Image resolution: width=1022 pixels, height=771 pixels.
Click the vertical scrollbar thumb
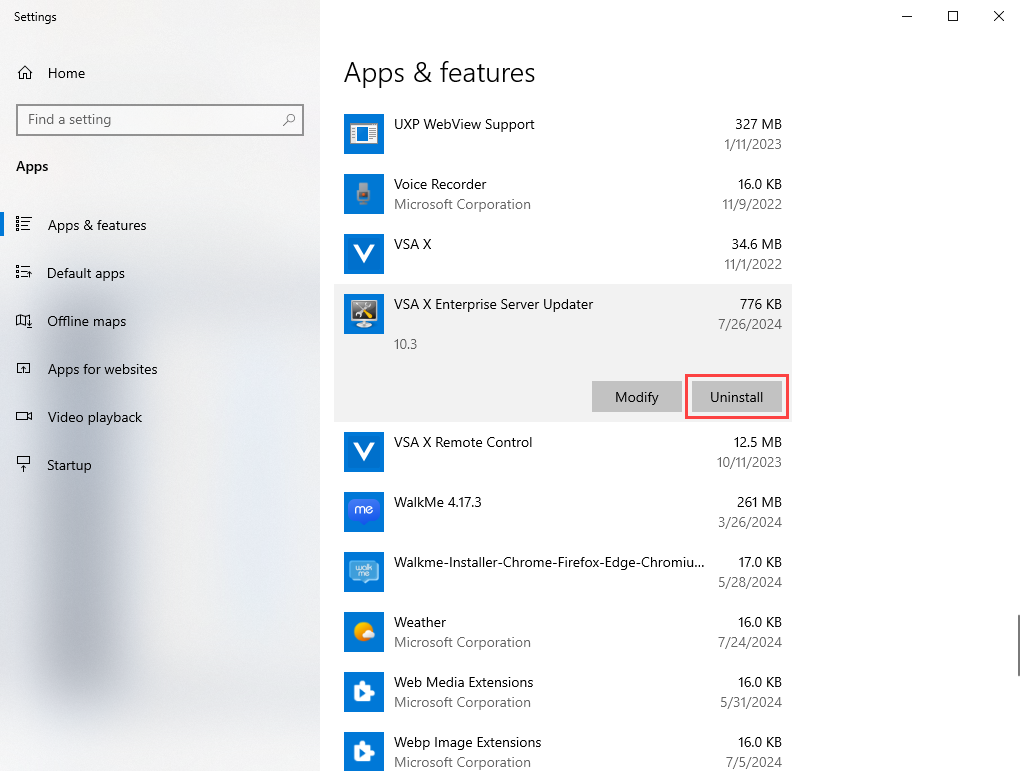(1018, 645)
